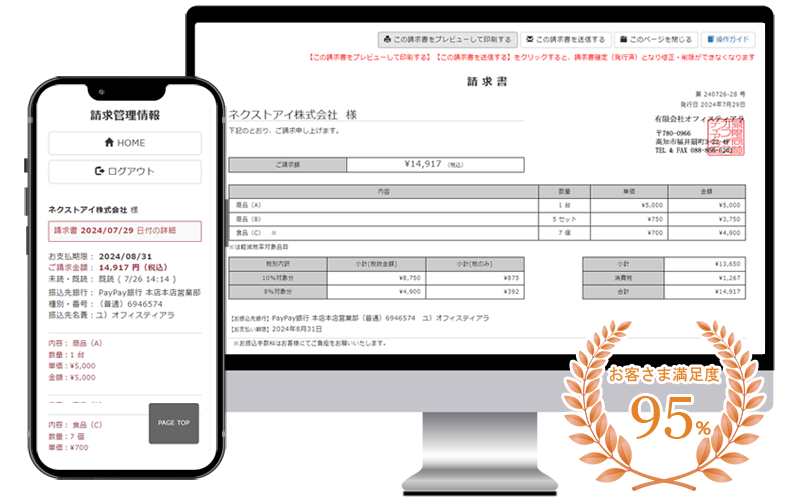Screen dimensions: 800x500
Task: Select the 商品（A） row in the invoice table
Action: tap(487, 204)
